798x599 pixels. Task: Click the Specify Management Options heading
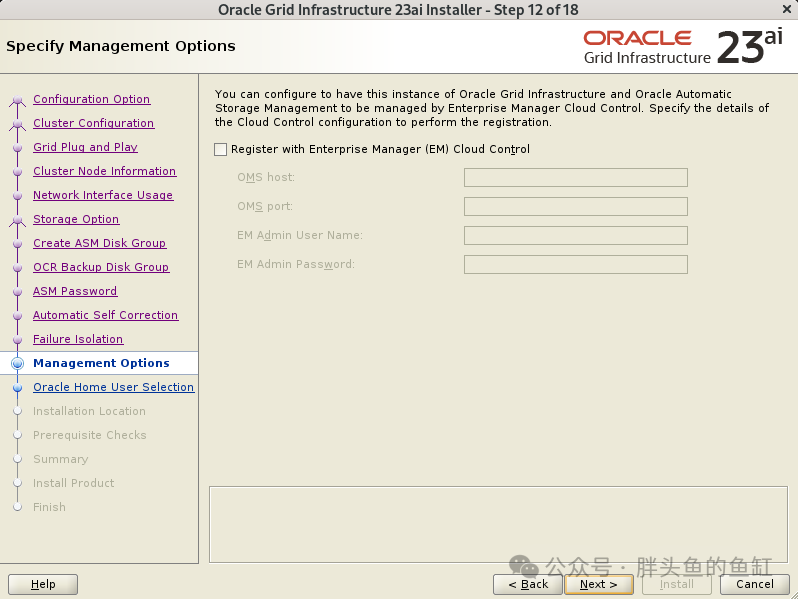point(121,46)
